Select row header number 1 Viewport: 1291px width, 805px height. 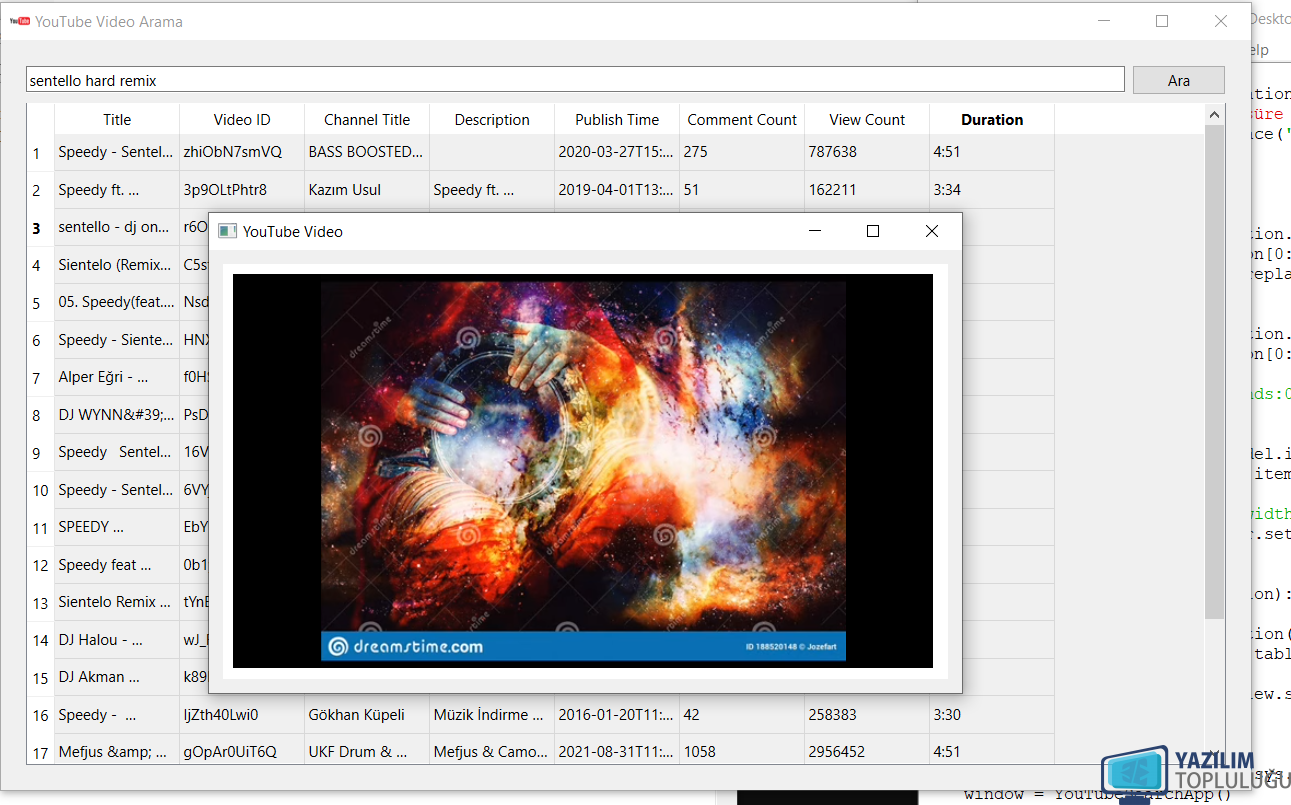[41, 153]
